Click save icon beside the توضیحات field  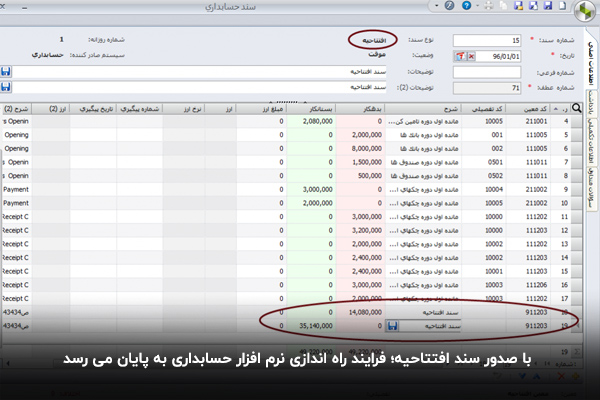6,72
